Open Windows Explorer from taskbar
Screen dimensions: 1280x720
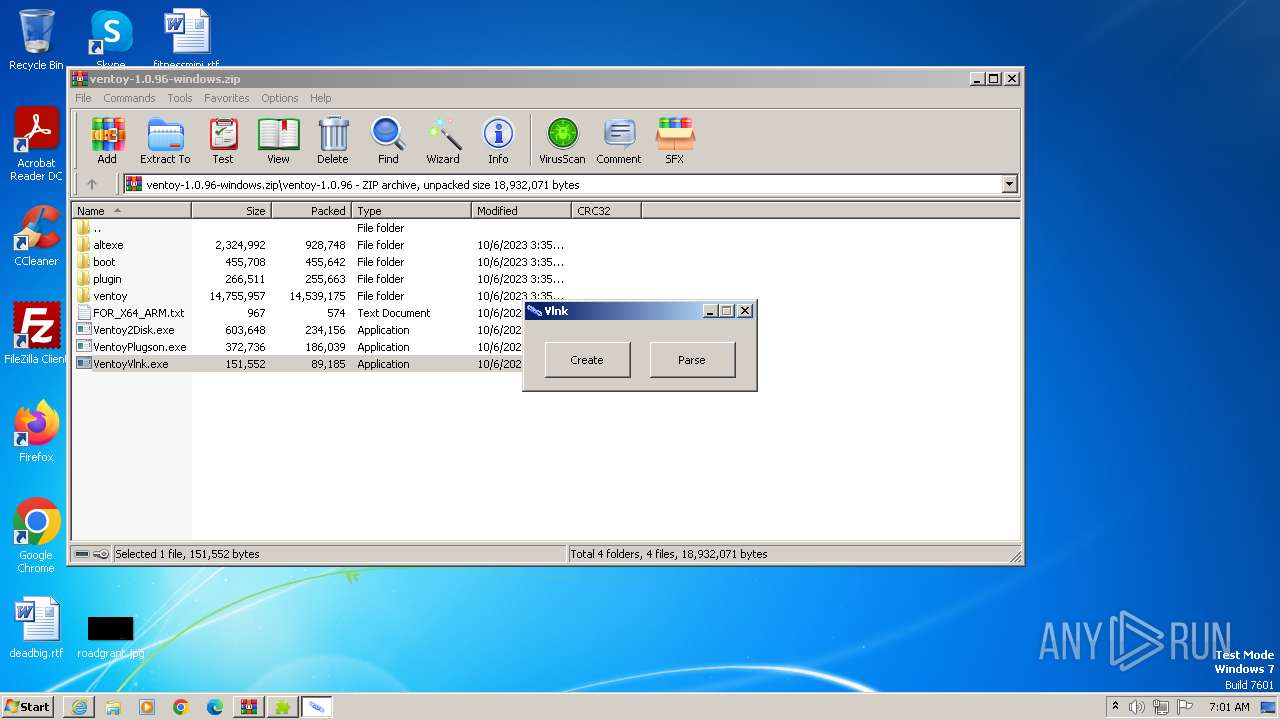pos(113,707)
